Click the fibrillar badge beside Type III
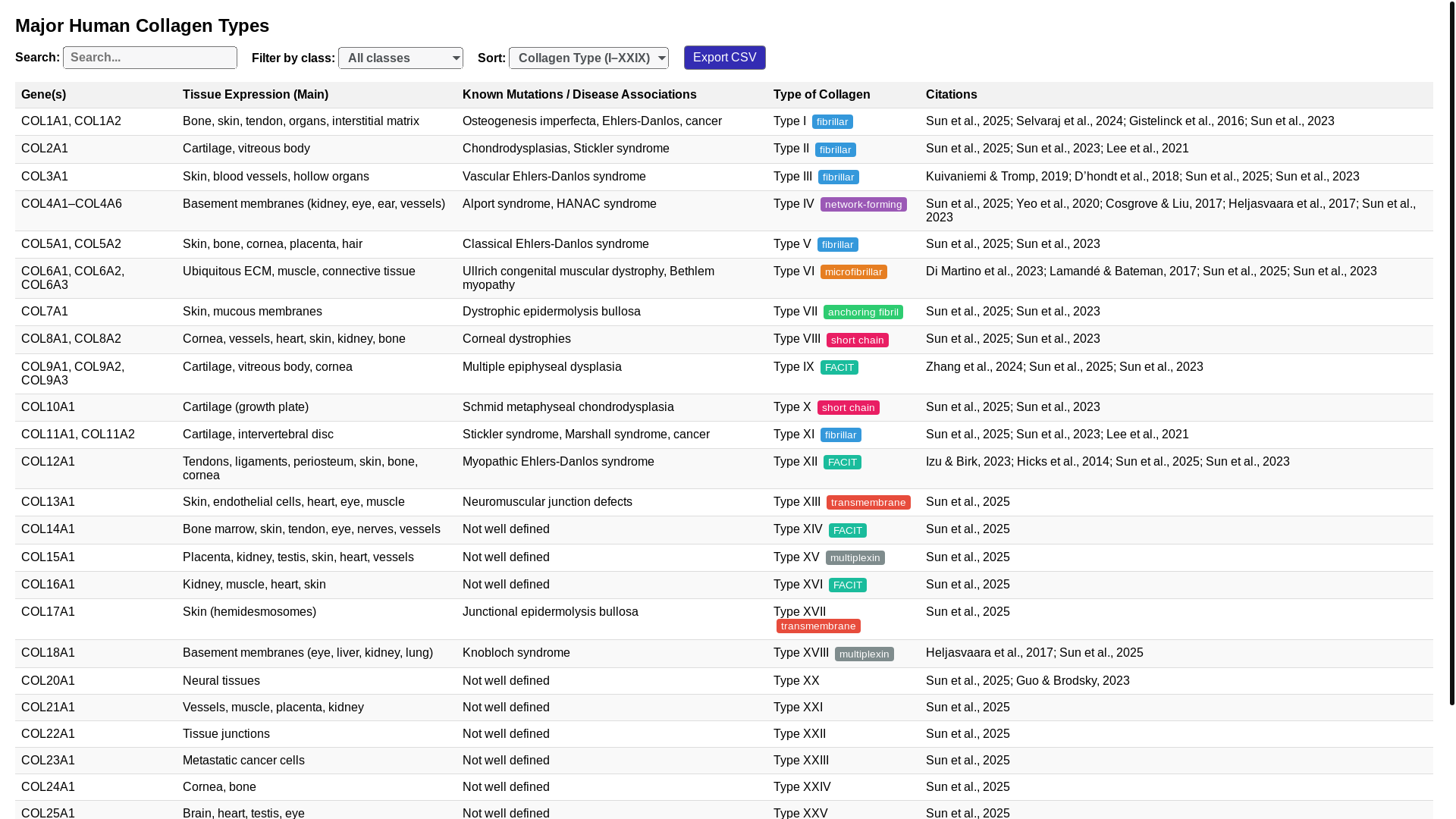 click(x=839, y=177)
